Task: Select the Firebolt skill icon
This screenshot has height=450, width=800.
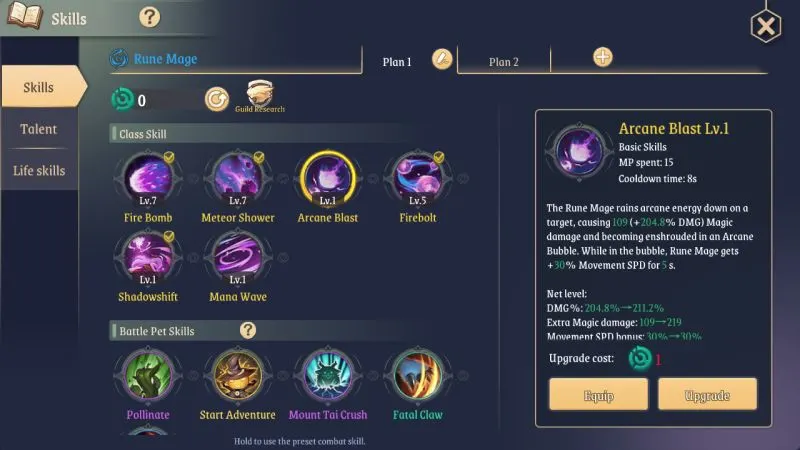Action: pos(417,178)
